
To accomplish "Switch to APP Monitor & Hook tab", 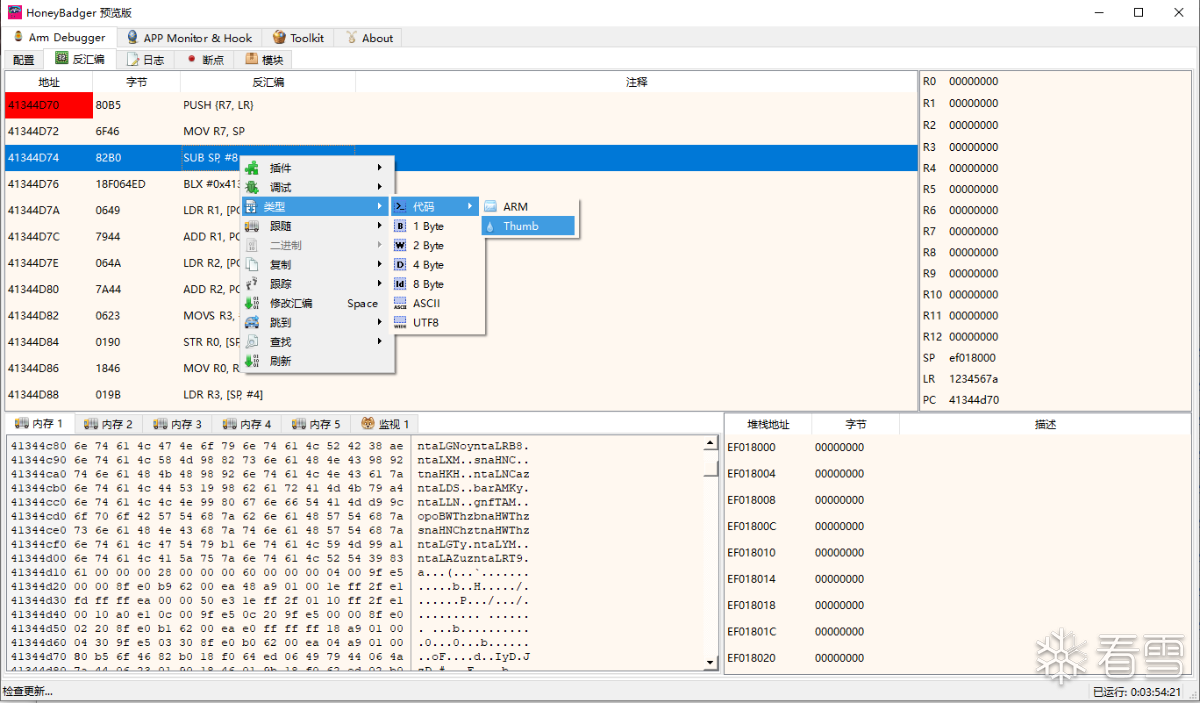I will [189, 38].
